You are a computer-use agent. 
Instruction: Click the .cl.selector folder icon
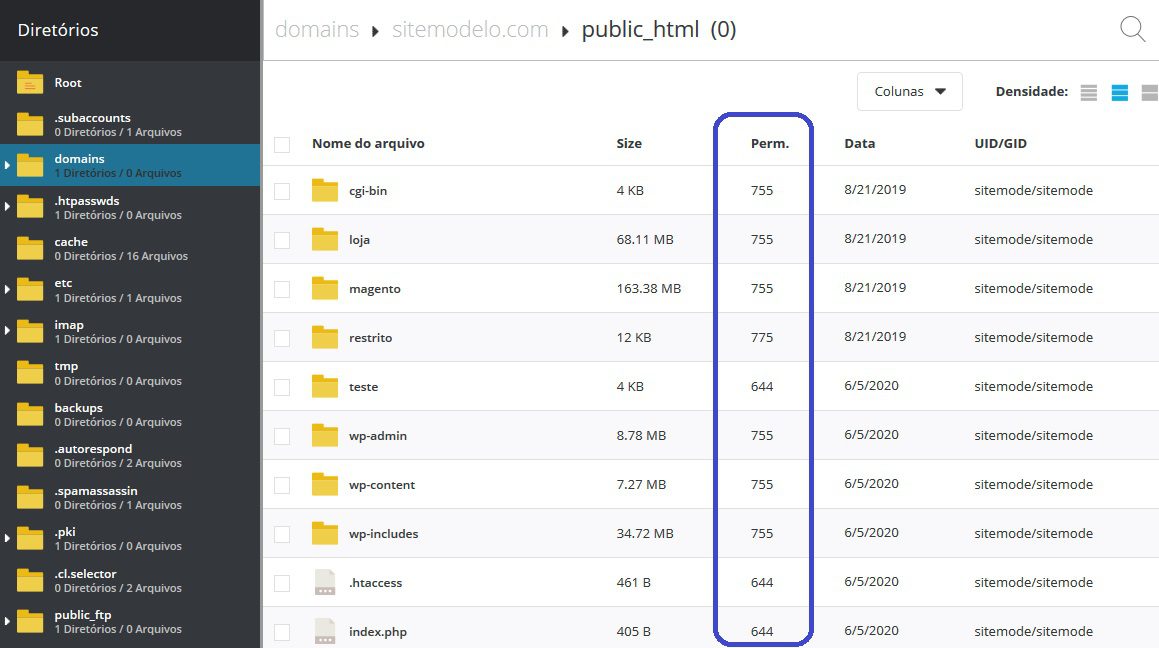pos(30,580)
